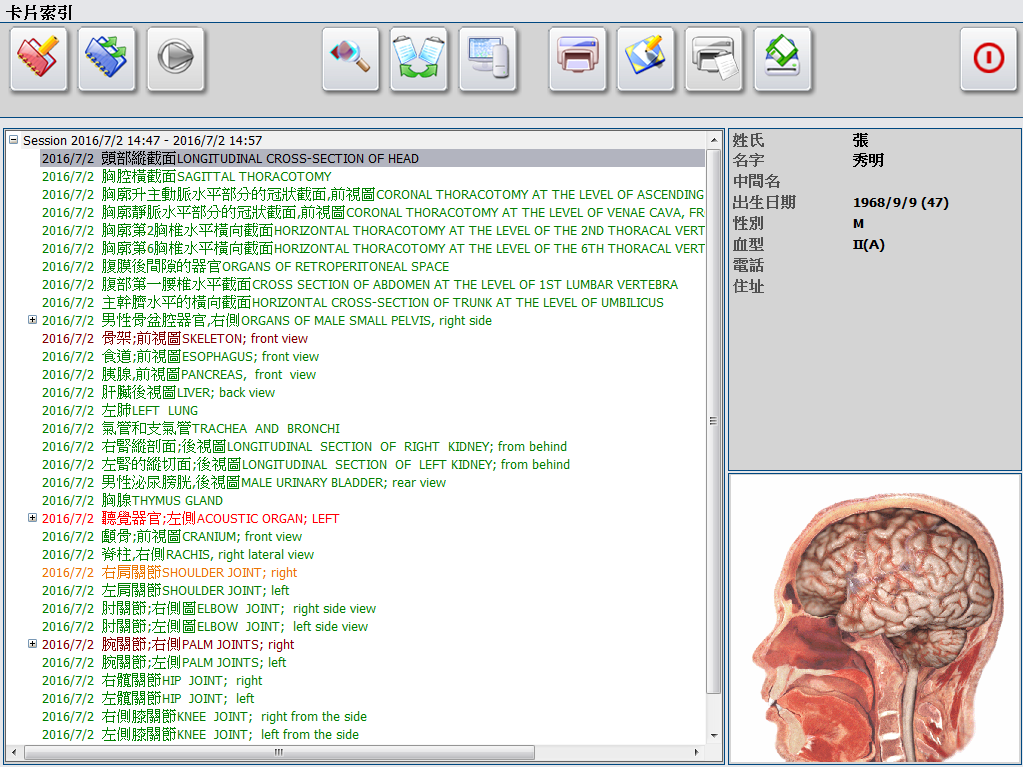Select THYMUS GLAND entry in the list
This screenshot has width=1023, height=767.
coord(163,501)
